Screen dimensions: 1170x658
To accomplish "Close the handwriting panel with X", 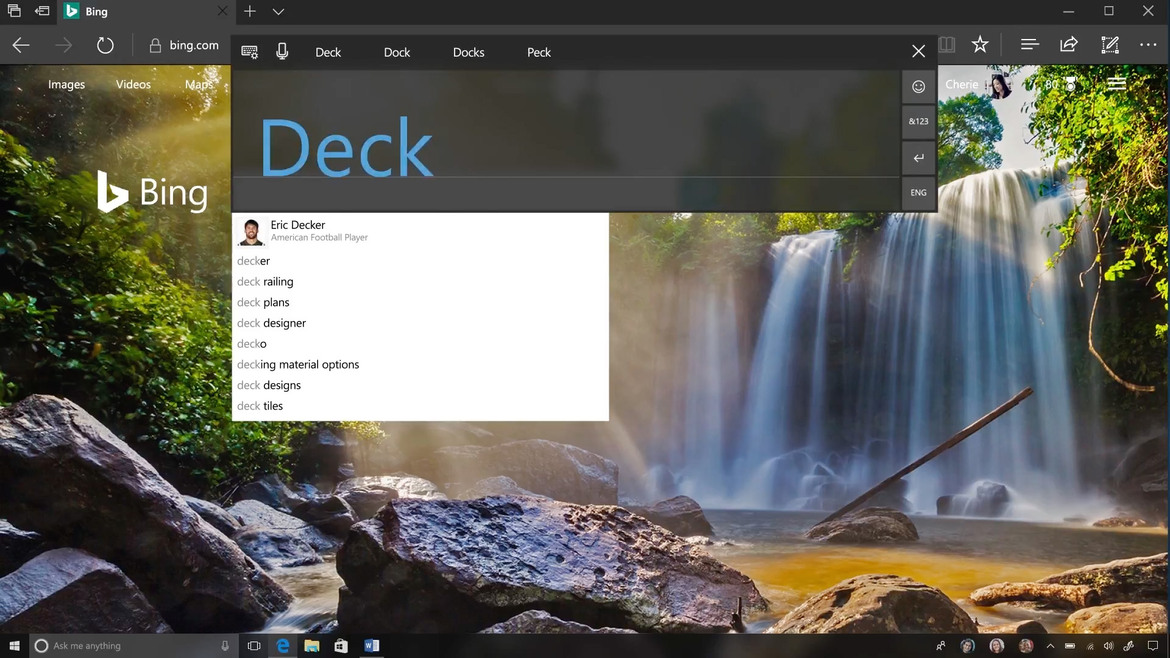I will 919,51.
